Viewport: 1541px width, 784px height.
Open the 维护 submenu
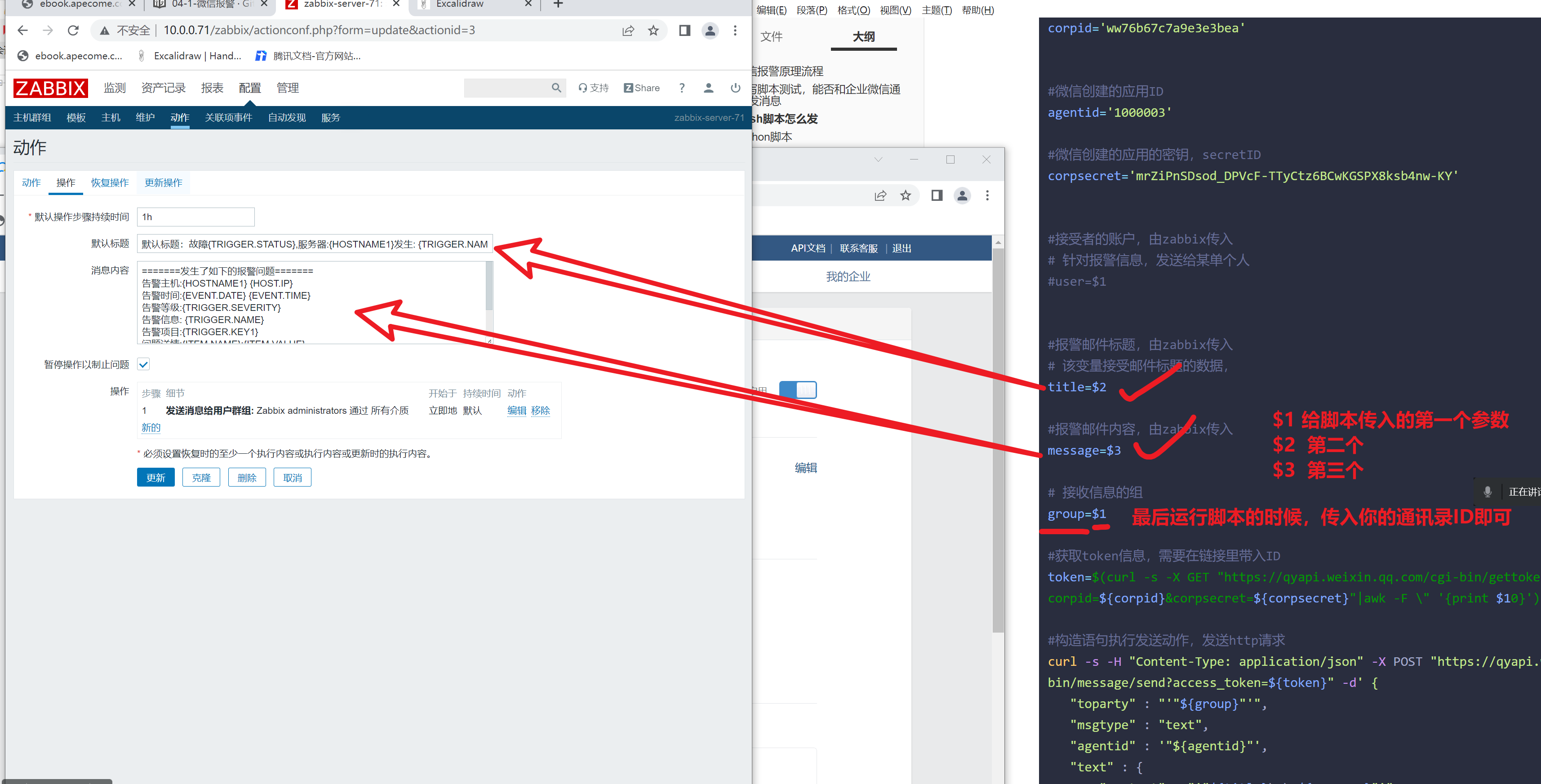point(145,118)
